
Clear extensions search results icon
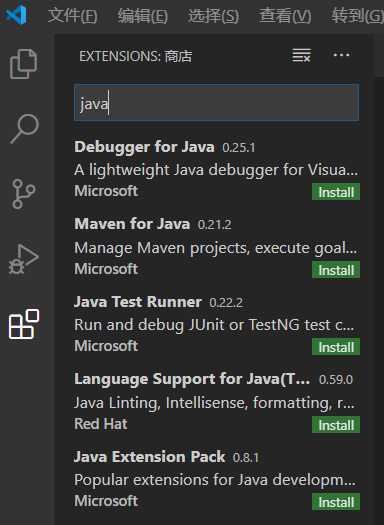pyautogui.click(x=301, y=55)
